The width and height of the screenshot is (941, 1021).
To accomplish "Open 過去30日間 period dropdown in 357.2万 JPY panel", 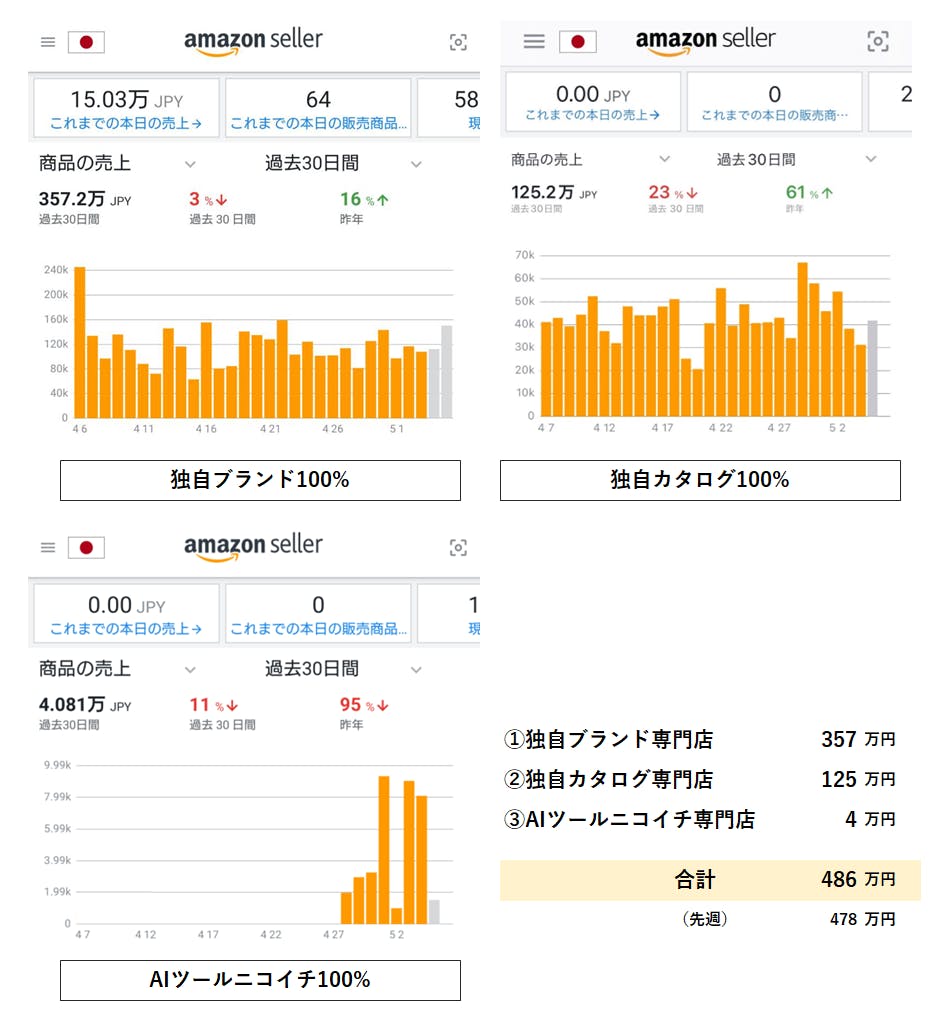I will click(416, 164).
